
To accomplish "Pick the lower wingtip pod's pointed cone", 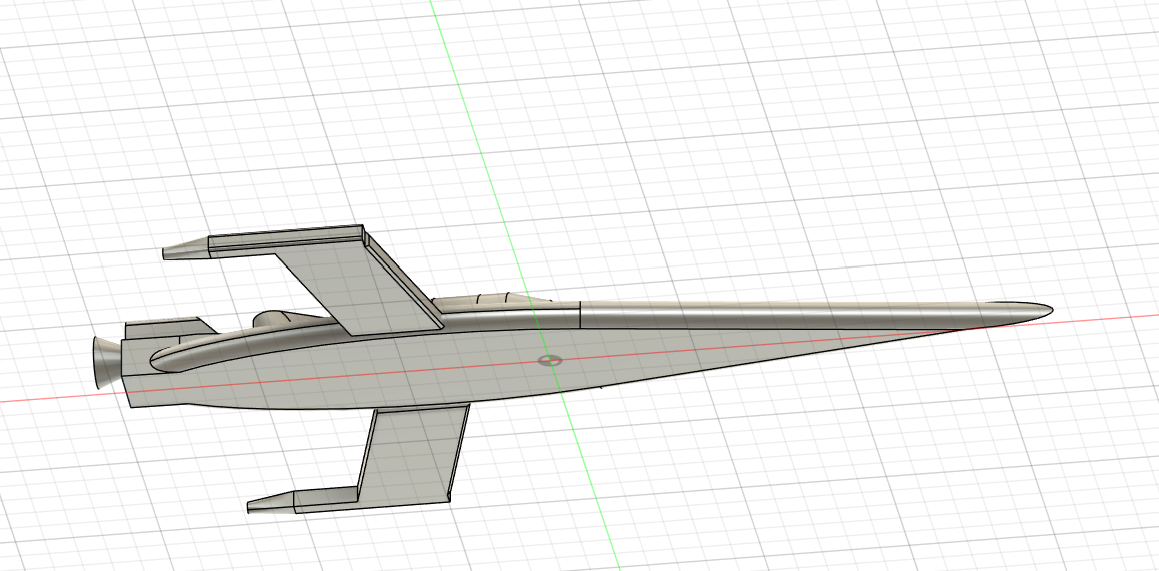I will pos(270,502).
